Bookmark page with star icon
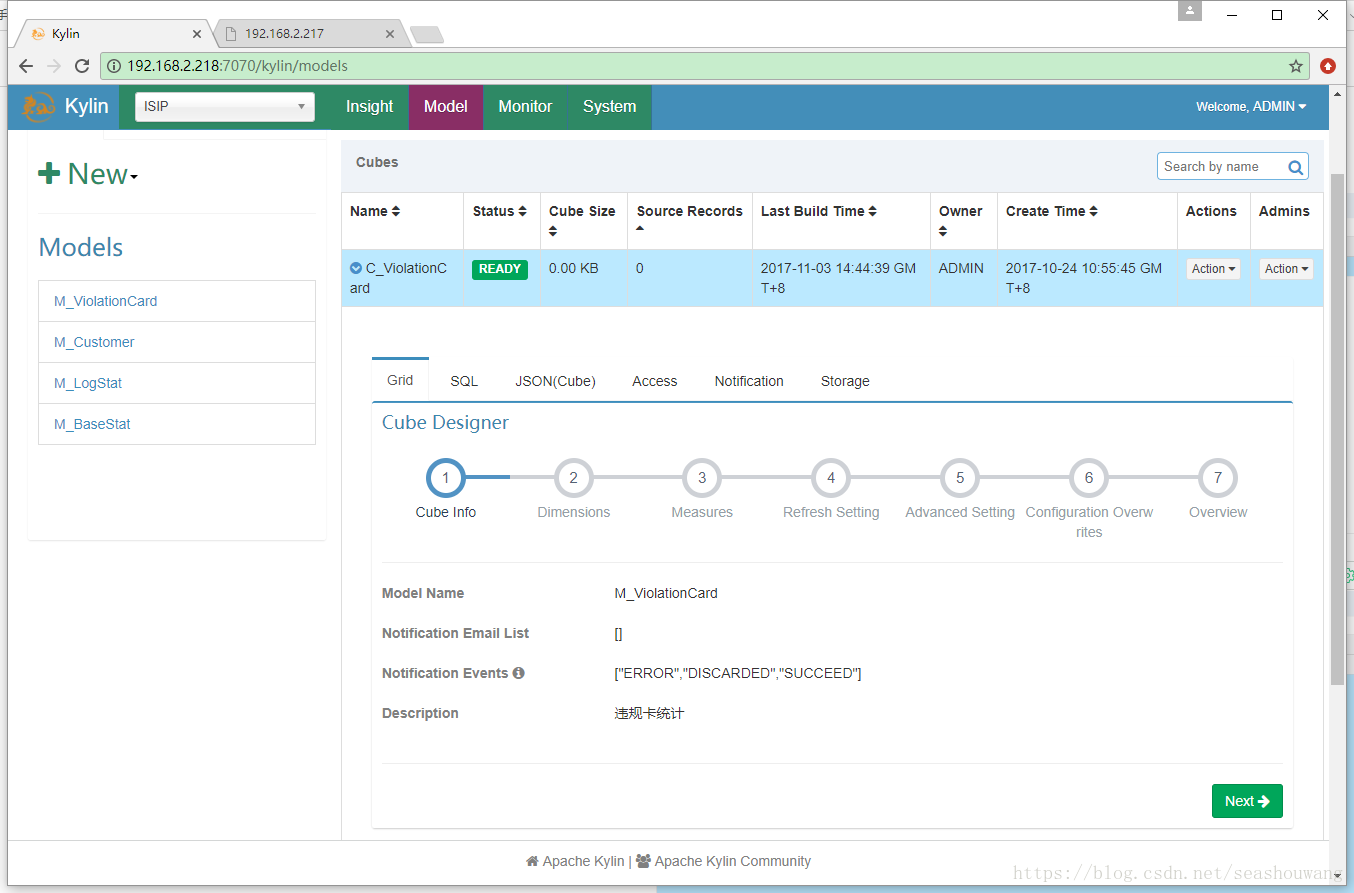The width and height of the screenshot is (1354, 893). pyautogui.click(x=1296, y=66)
